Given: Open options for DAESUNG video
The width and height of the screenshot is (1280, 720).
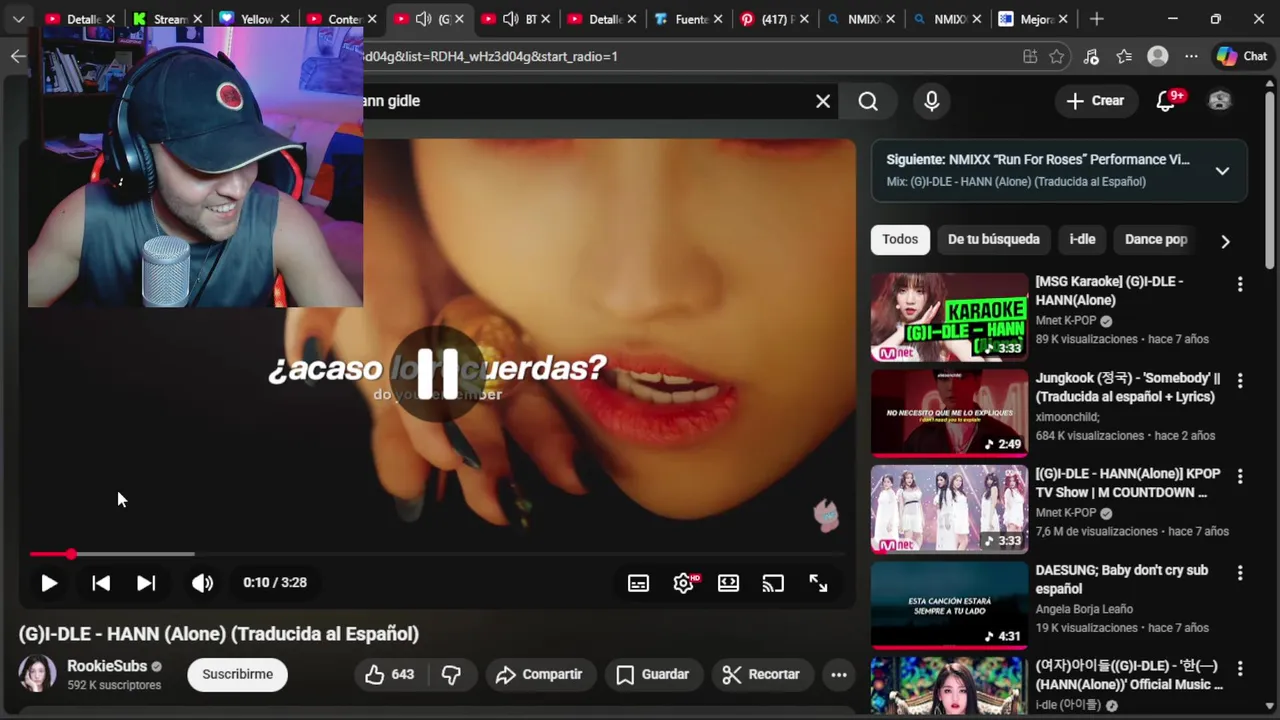Looking at the screenshot, I should (x=1240, y=573).
